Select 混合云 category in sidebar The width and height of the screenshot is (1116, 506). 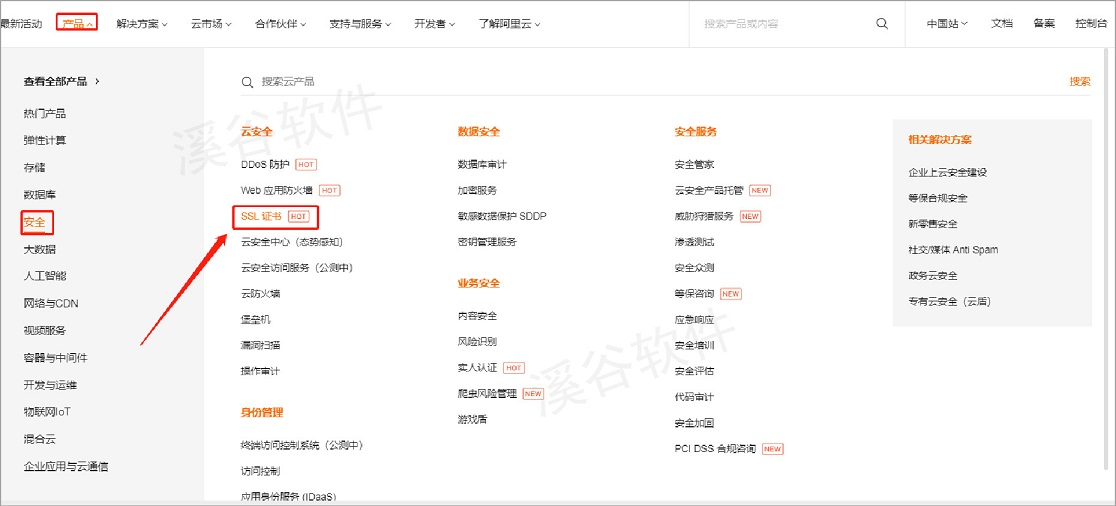click(x=39, y=440)
